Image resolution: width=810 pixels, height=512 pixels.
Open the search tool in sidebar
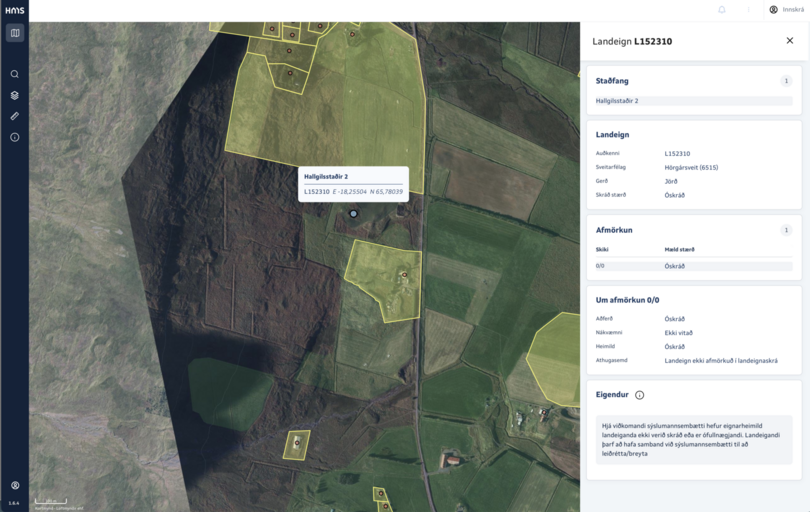click(15, 74)
